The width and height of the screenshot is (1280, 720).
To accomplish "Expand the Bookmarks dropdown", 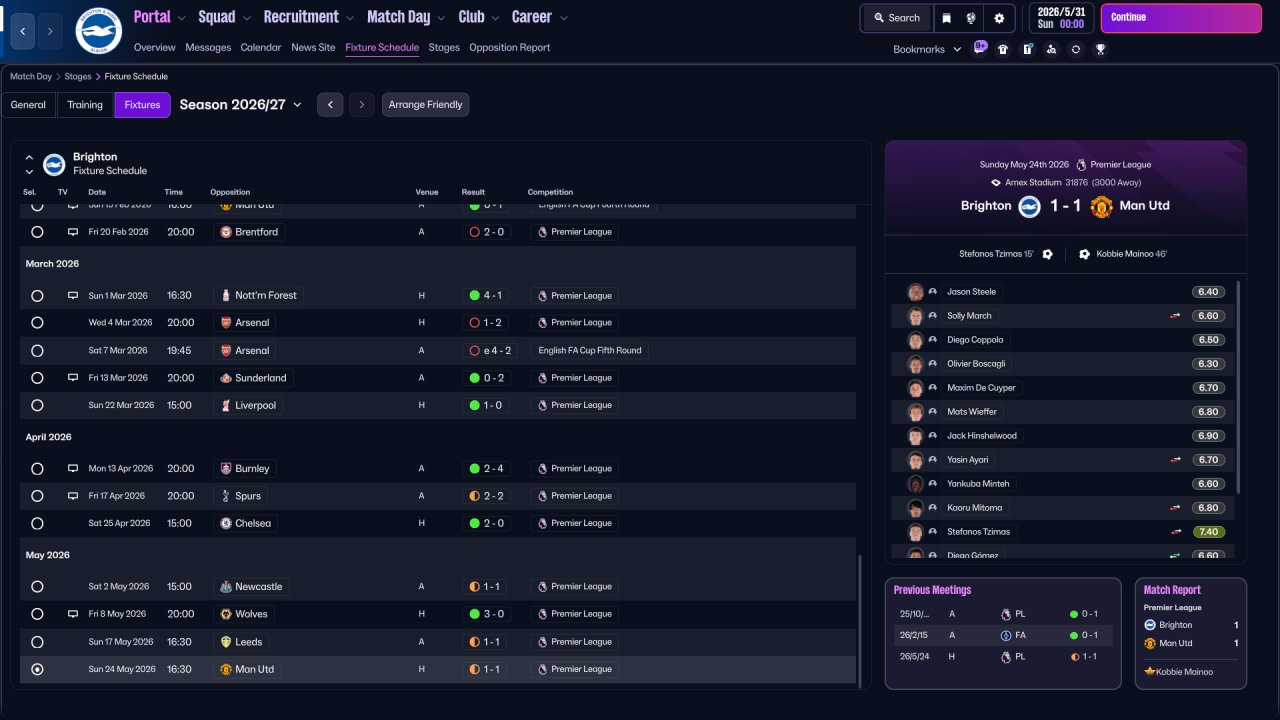I will point(927,49).
